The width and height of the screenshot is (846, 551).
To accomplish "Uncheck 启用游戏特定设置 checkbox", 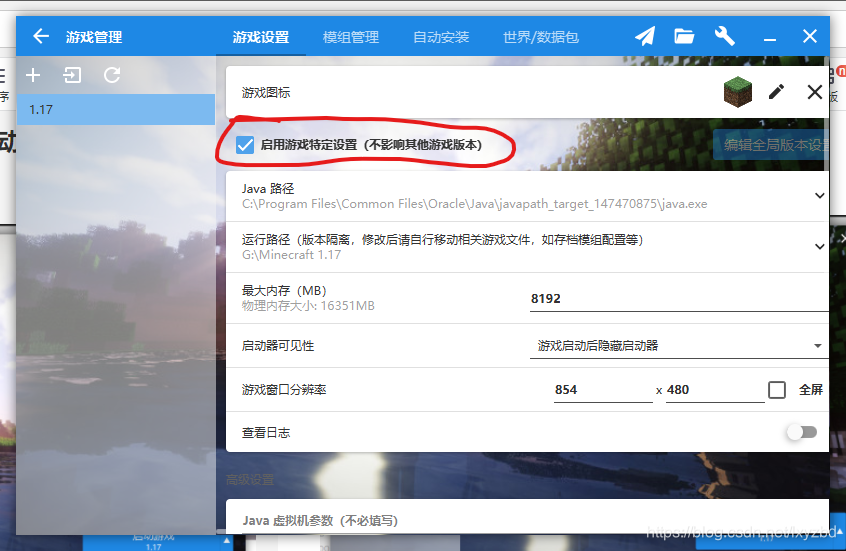I will pyautogui.click(x=245, y=145).
